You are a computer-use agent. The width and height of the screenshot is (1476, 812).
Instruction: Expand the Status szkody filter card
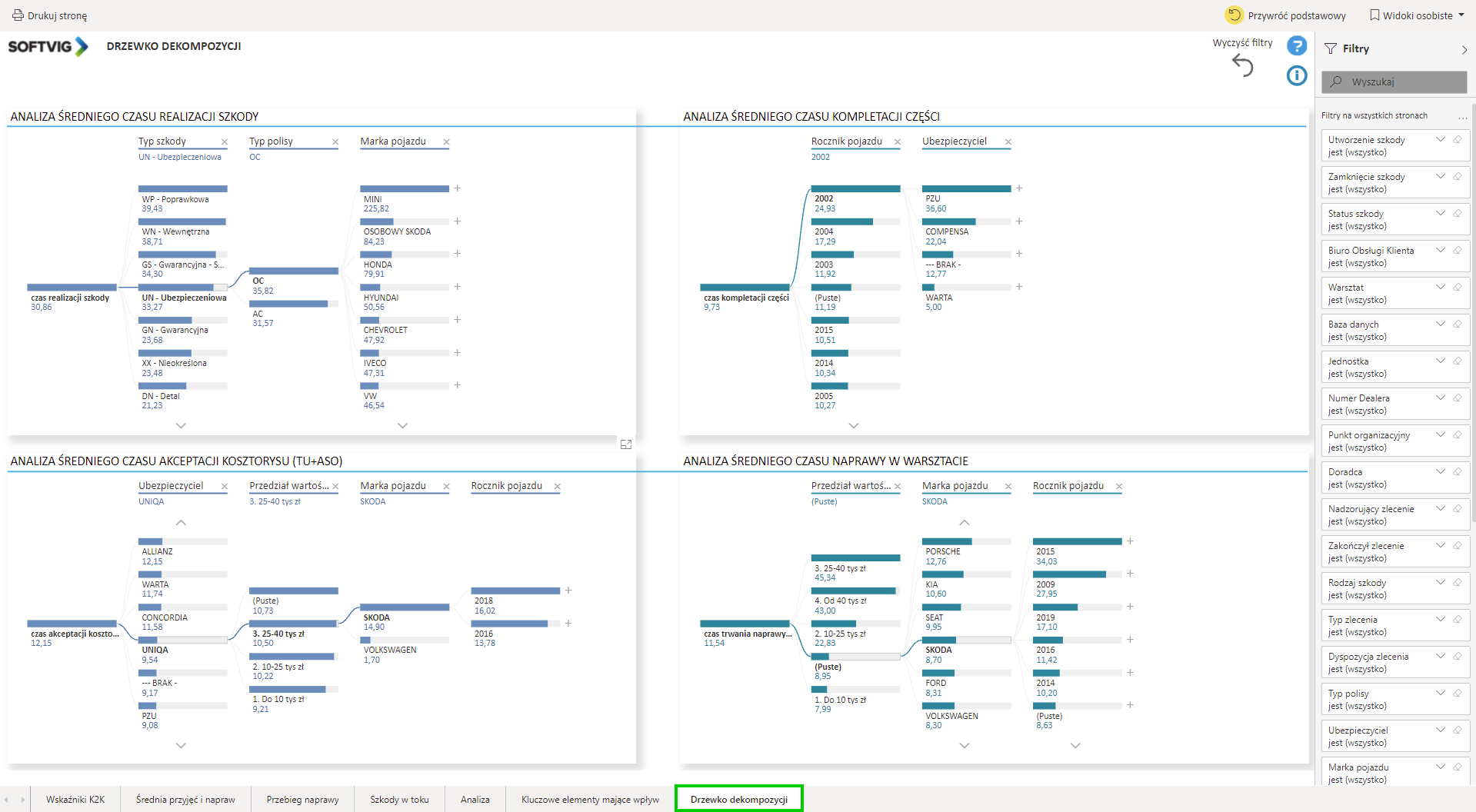coord(1440,214)
